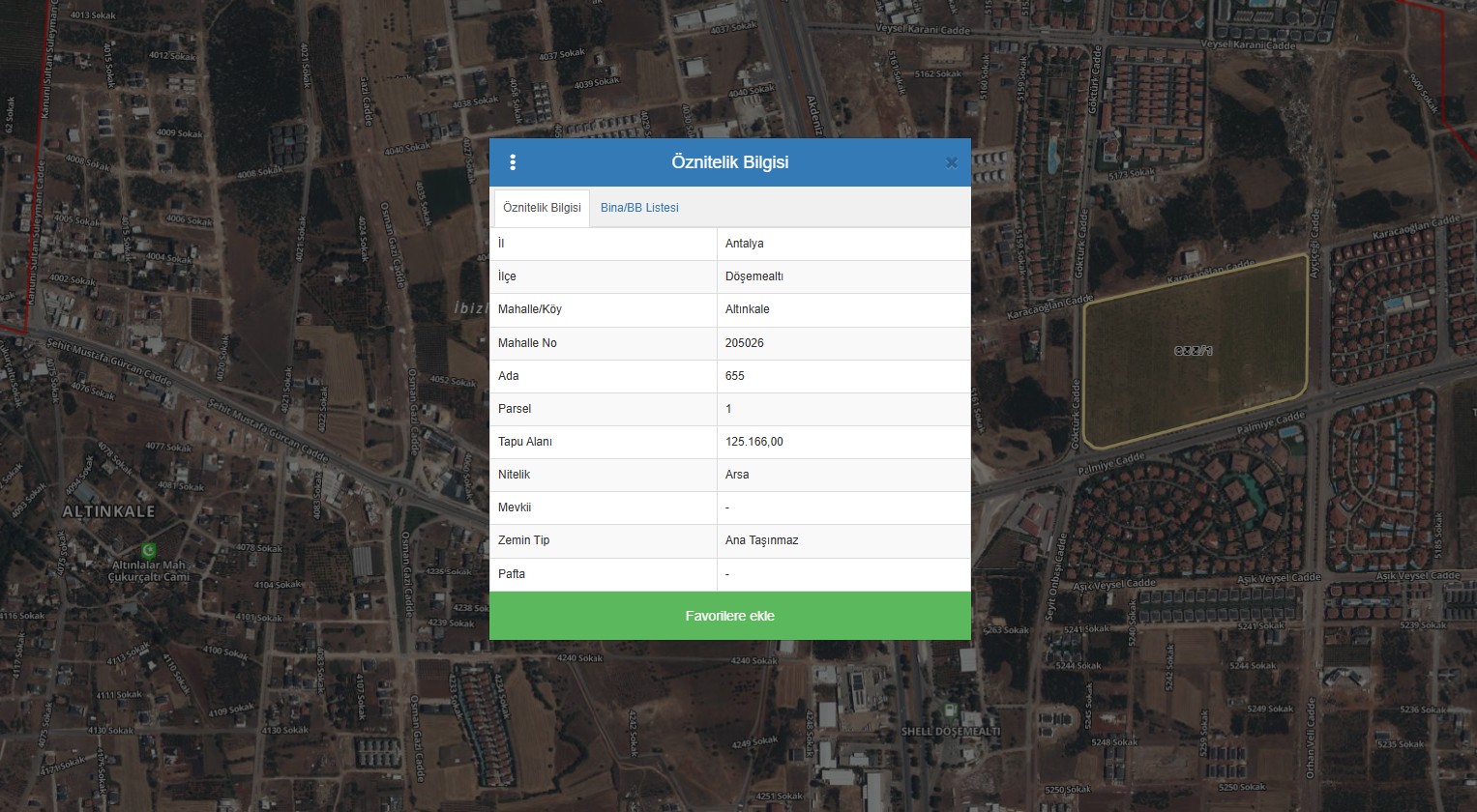
Task: Click the dialog header title text
Action: pos(730,162)
